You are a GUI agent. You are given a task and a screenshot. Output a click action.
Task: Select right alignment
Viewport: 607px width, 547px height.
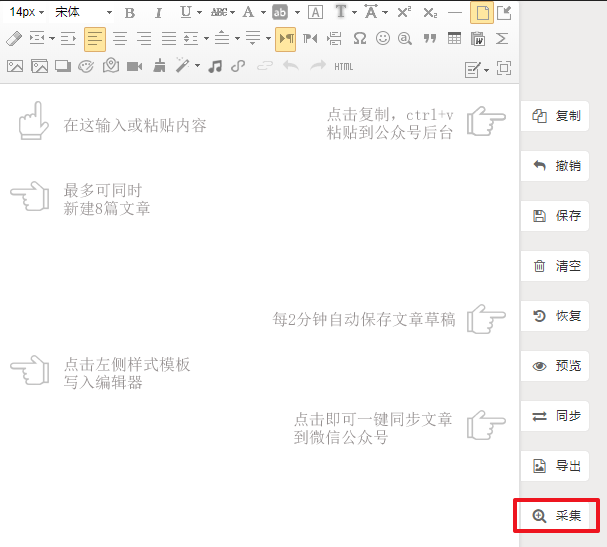click(144, 39)
